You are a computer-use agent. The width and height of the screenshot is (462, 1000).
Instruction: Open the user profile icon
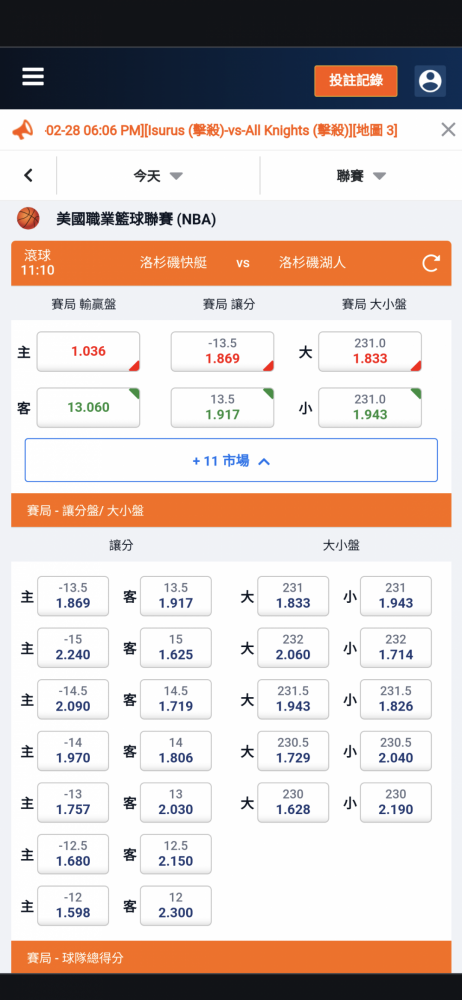pyautogui.click(x=430, y=81)
